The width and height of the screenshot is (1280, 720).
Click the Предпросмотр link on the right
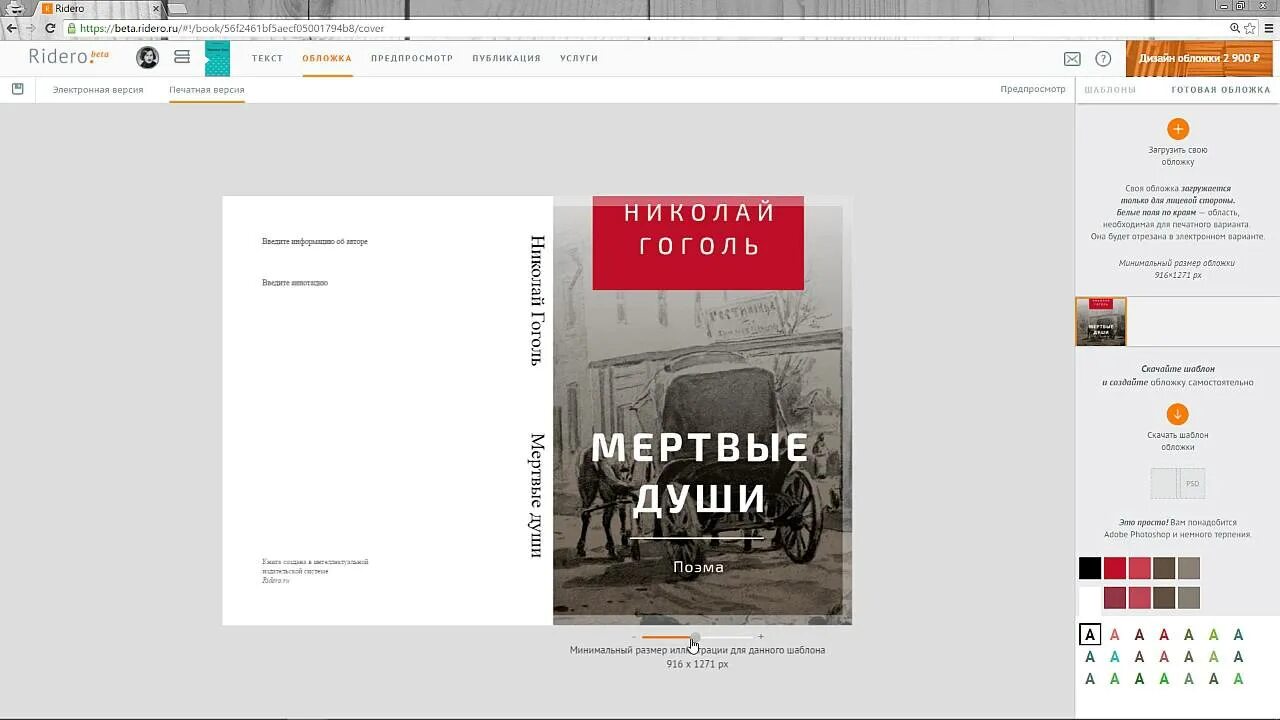pos(1033,89)
